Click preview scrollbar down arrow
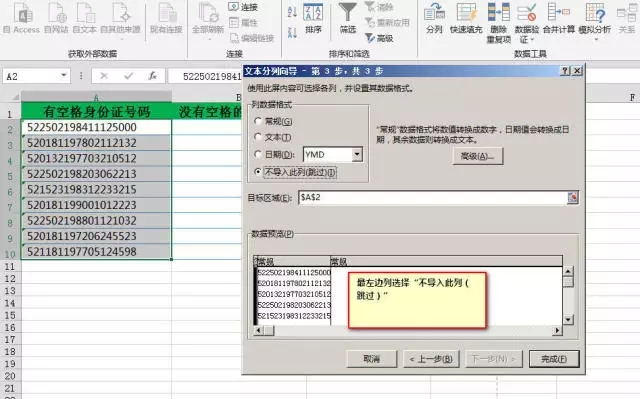640x399 pixels. 568,320
